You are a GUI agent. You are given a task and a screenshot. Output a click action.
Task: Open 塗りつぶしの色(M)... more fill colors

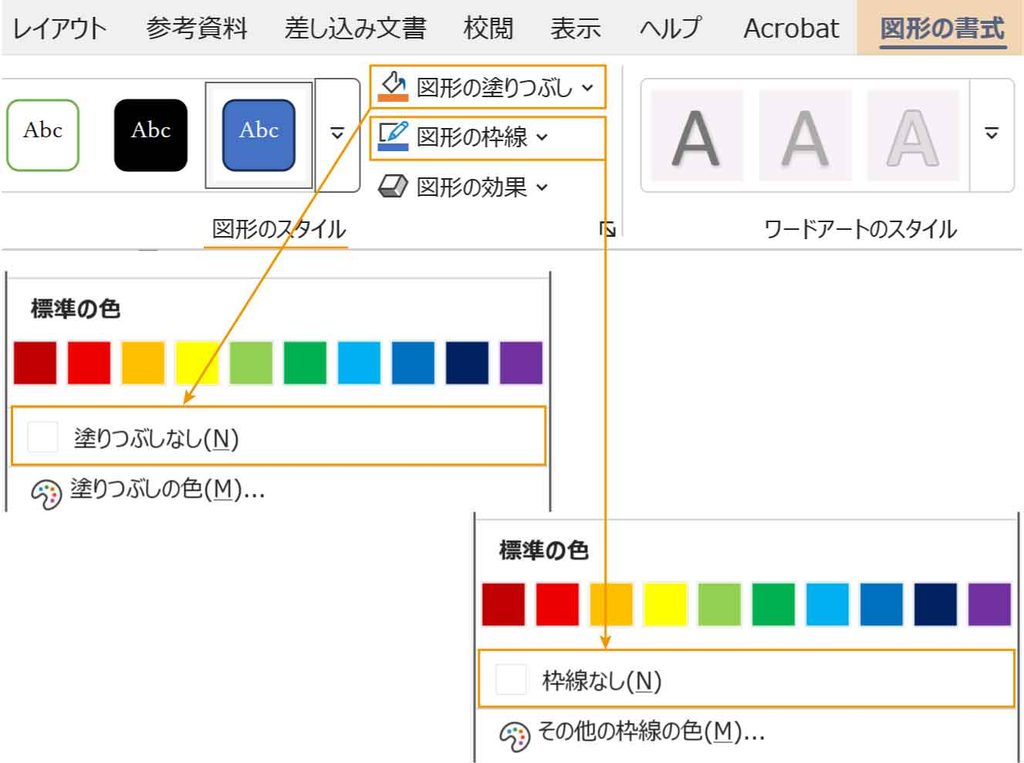tap(278, 490)
